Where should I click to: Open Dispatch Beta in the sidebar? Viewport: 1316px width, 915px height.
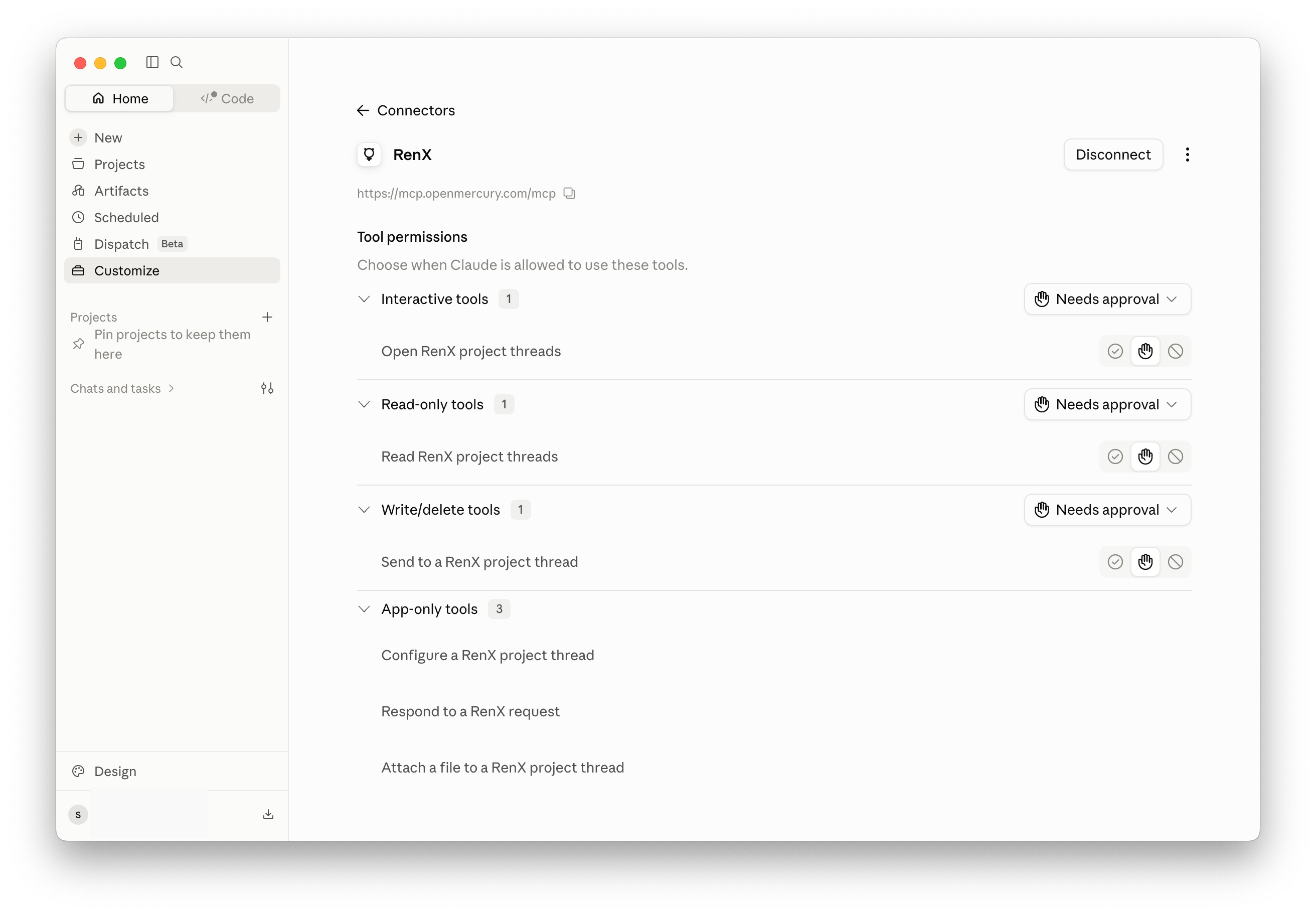[172, 244]
